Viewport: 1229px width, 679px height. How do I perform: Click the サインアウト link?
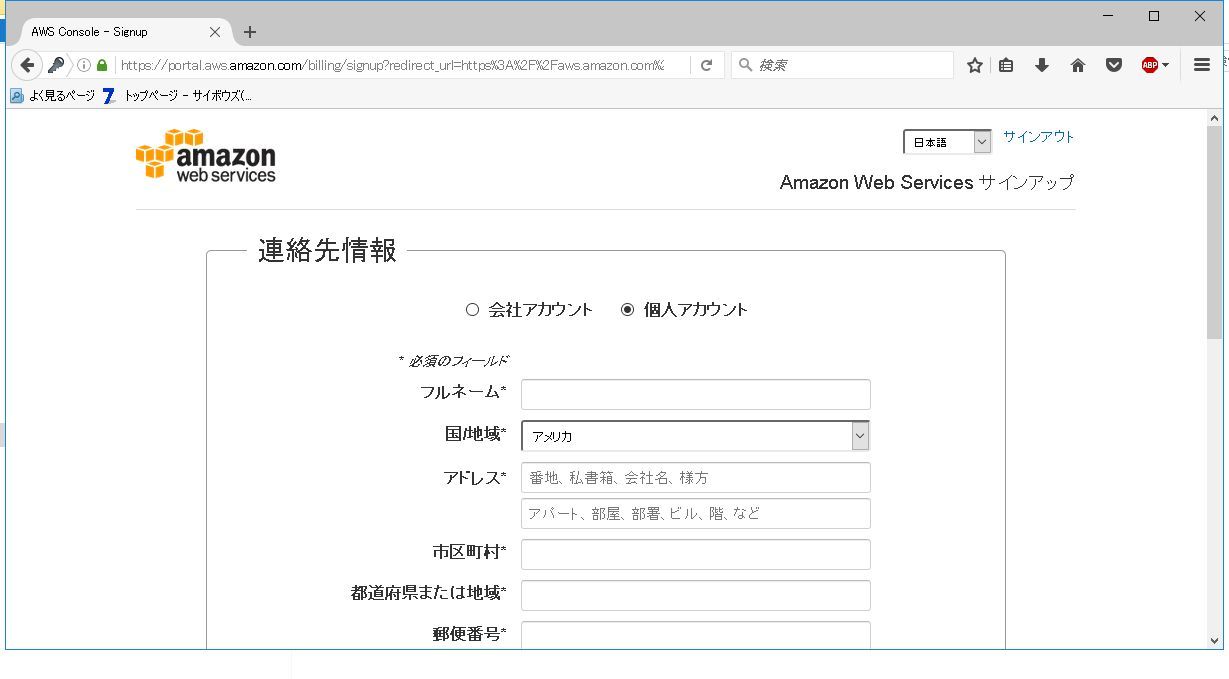pos(1038,137)
